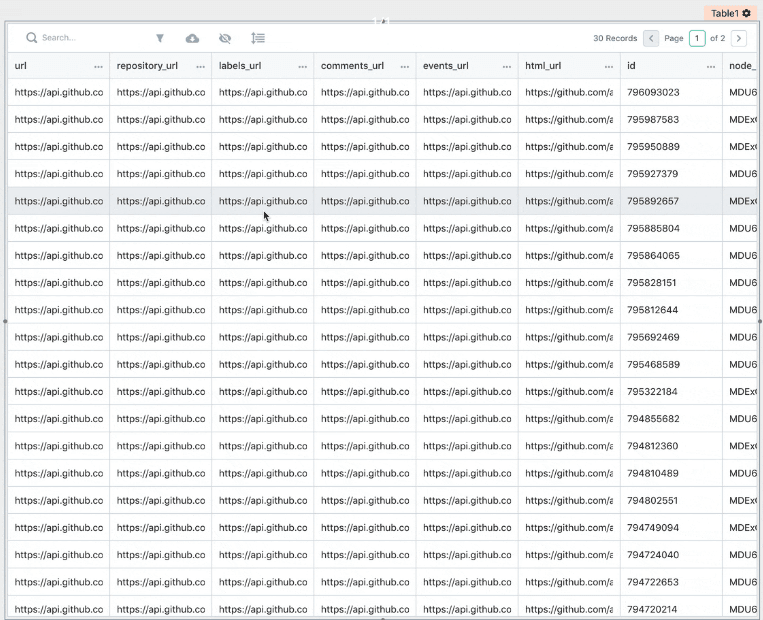The width and height of the screenshot is (763, 620).
Task: Select the cell with id 795812644
Action: tap(672, 310)
